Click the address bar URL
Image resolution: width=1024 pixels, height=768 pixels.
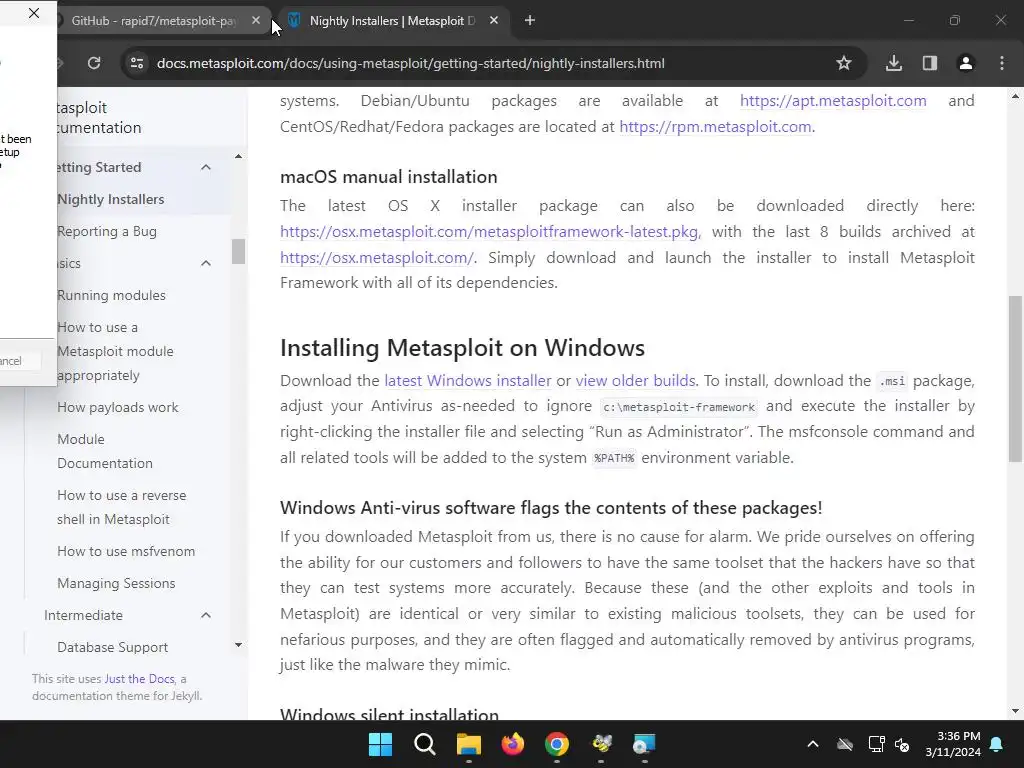click(411, 63)
